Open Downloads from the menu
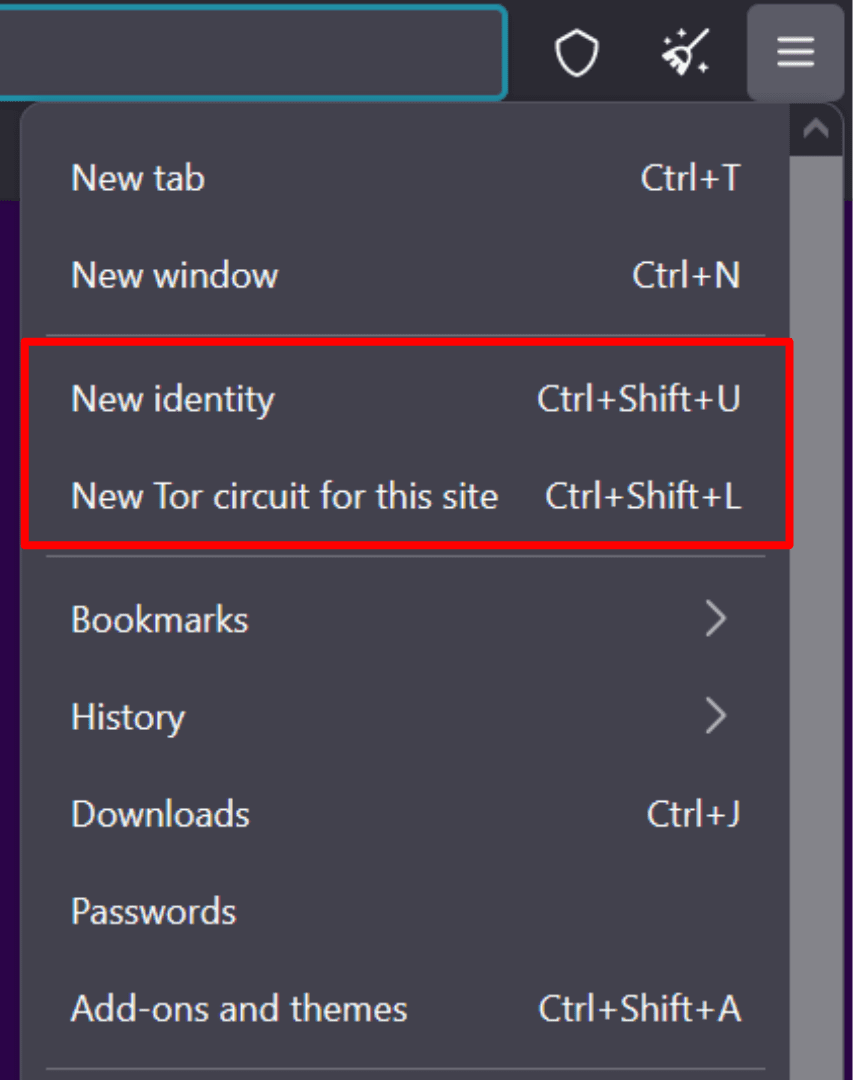Image resolution: width=853 pixels, height=1080 pixels. [160, 814]
